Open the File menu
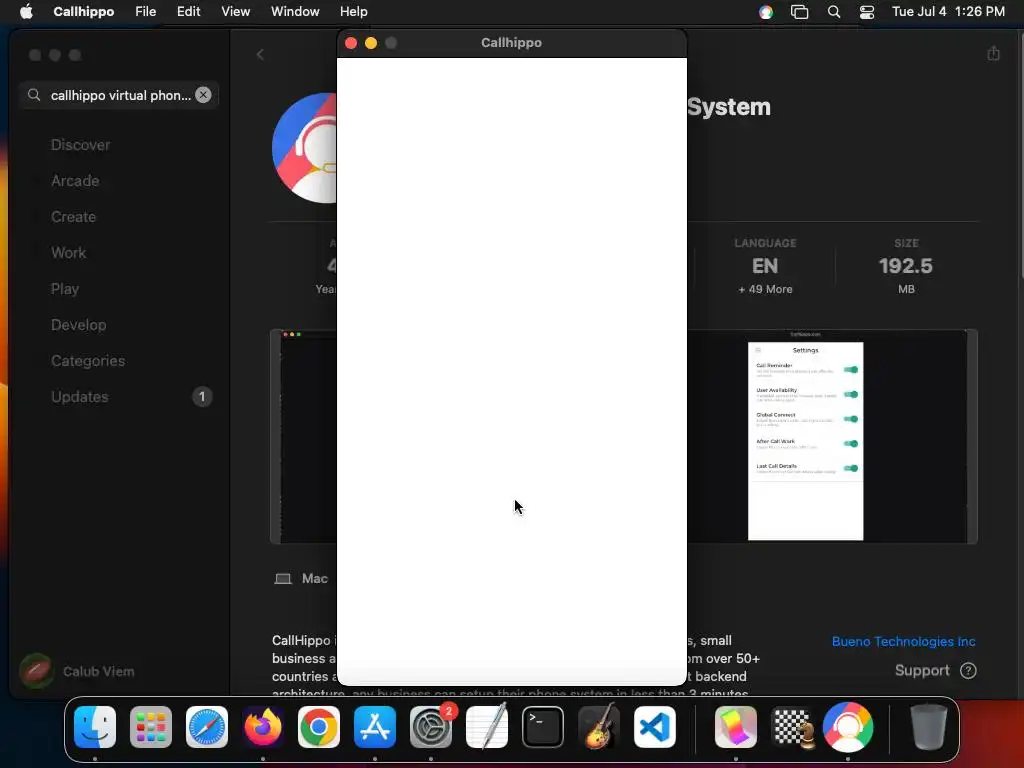This screenshot has height=768, width=1024. point(146,12)
